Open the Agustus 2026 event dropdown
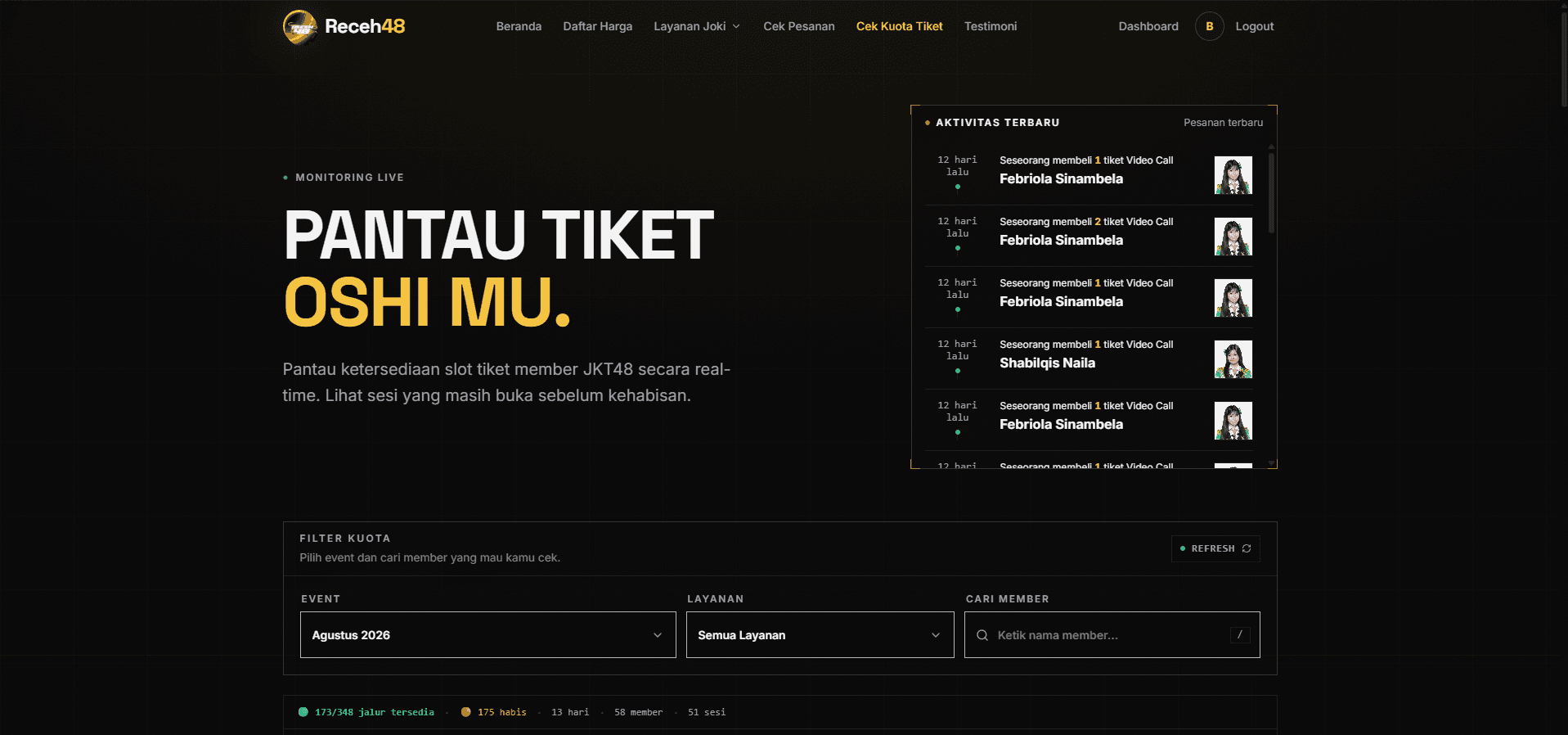The height and width of the screenshot is (735, 1568). tap(487, 635)
